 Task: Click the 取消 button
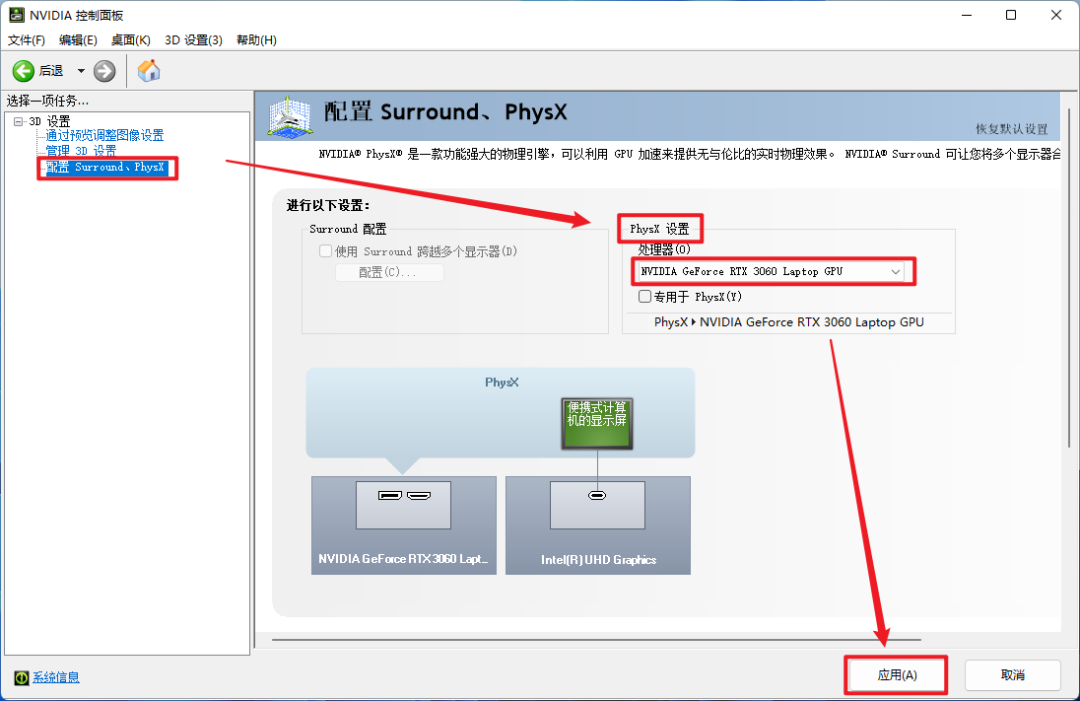tap(1012, 675)
